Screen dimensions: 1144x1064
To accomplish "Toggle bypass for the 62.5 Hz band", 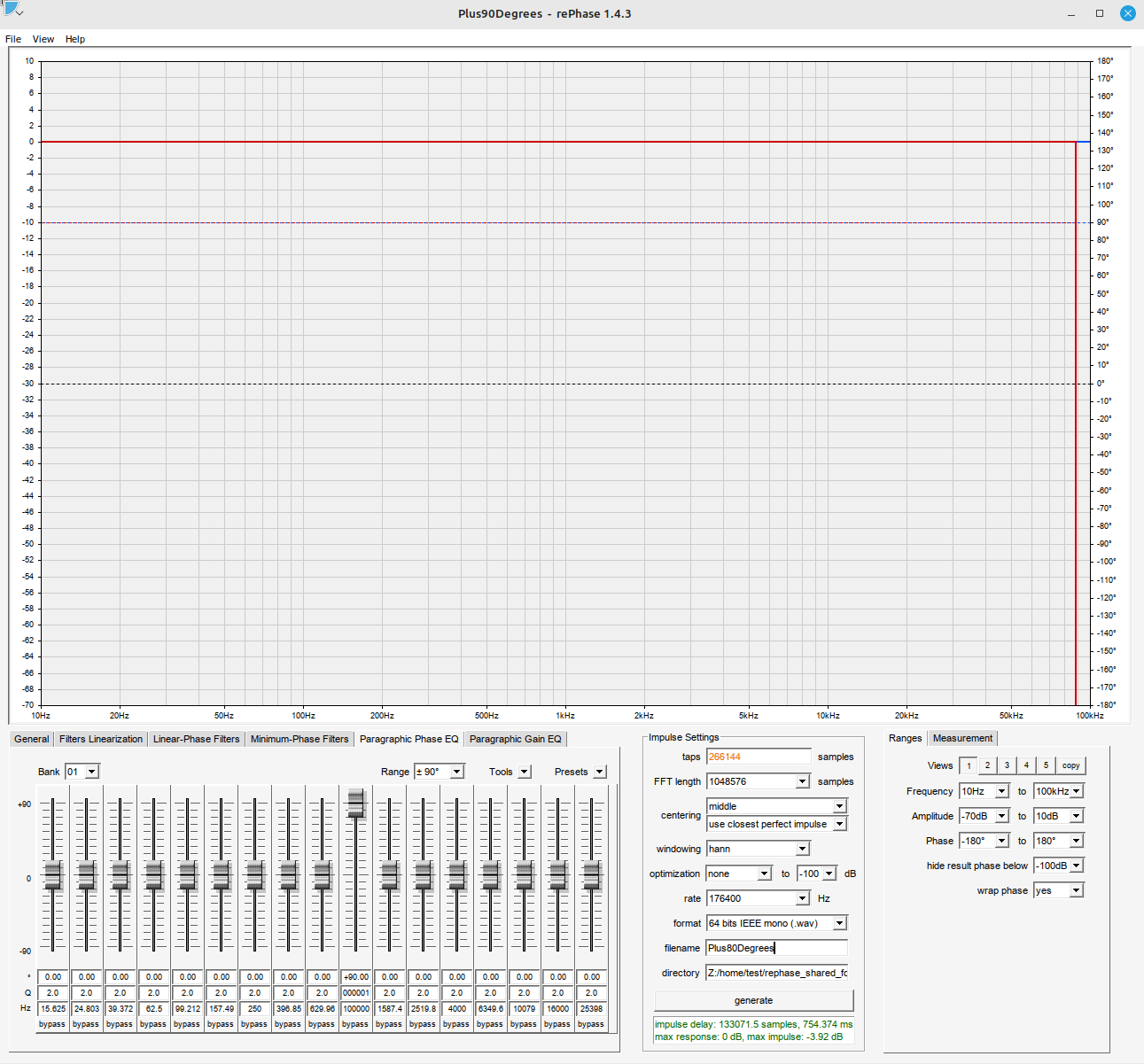I will [153, 1024].
